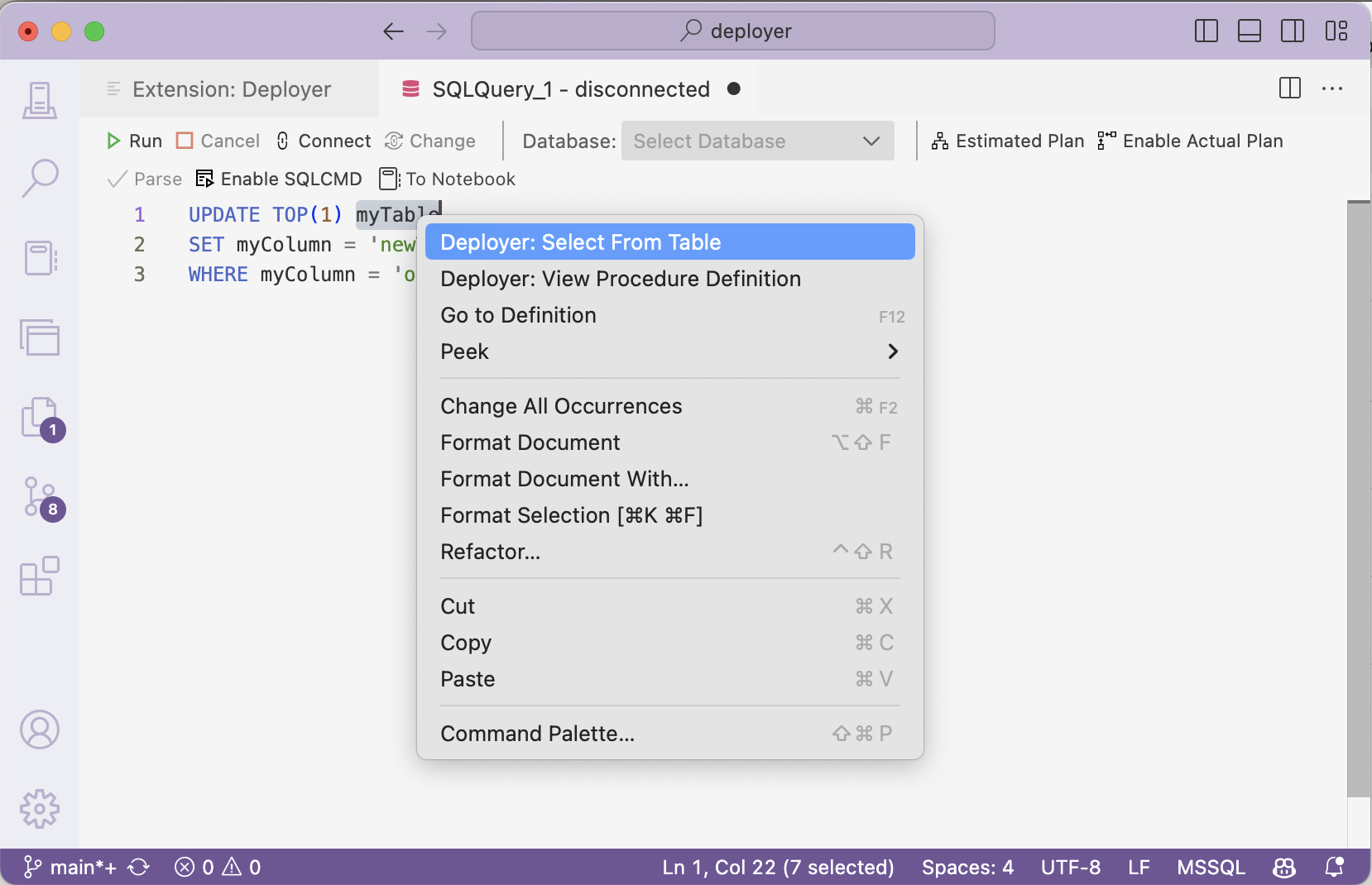Choose Cut from context menu
The image size is (1372, 885).
click(669, 606)
